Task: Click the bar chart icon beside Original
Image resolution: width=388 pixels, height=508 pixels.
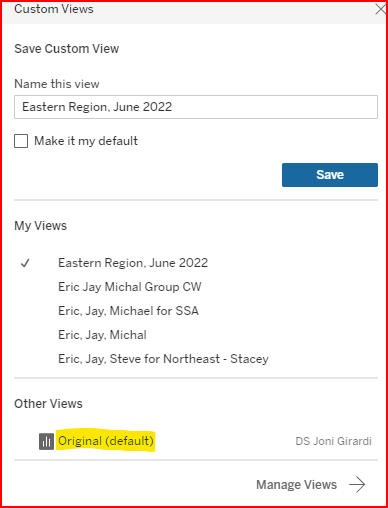Action: 46,442
